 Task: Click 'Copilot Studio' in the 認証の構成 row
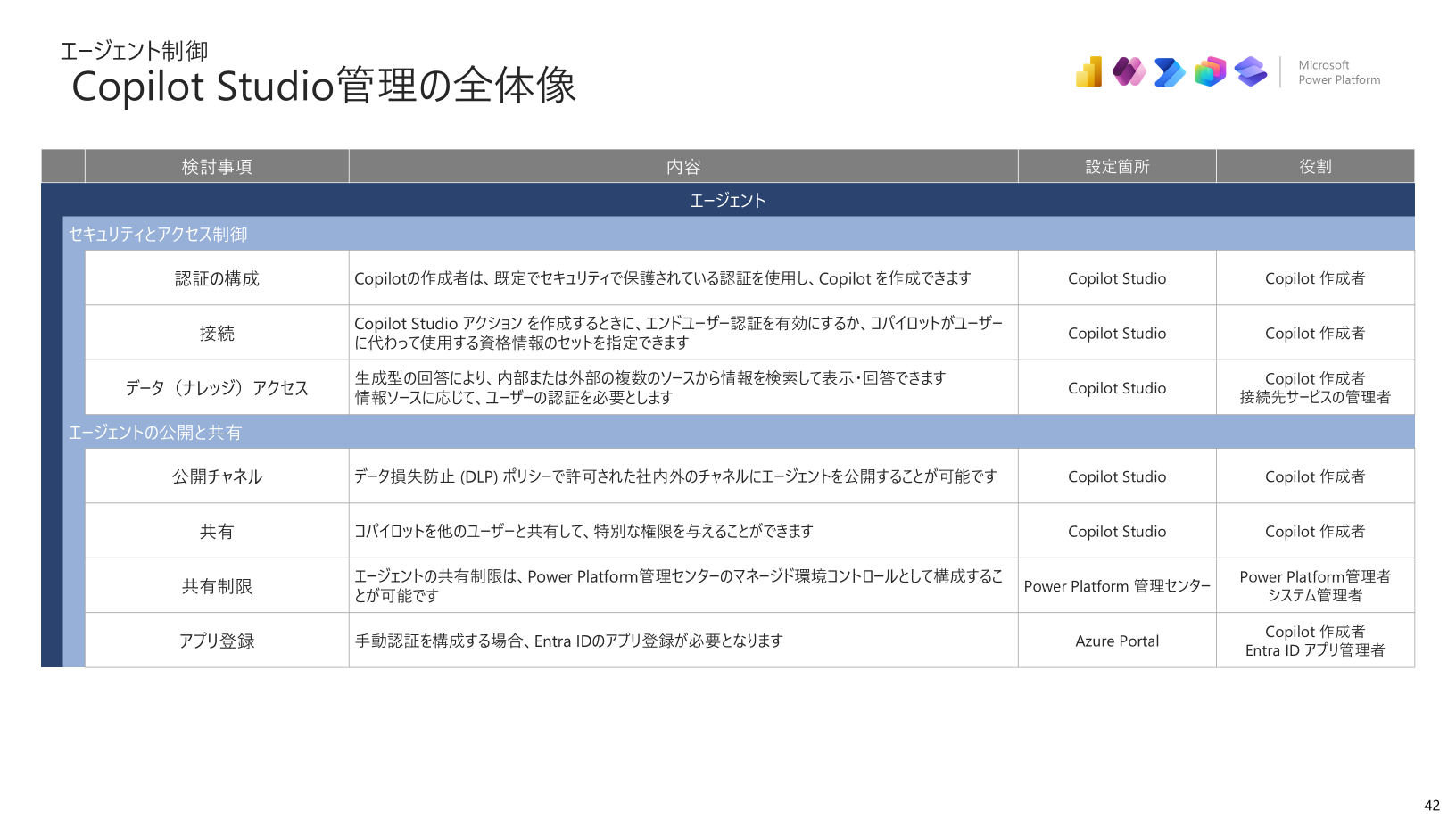[1117, 278]
